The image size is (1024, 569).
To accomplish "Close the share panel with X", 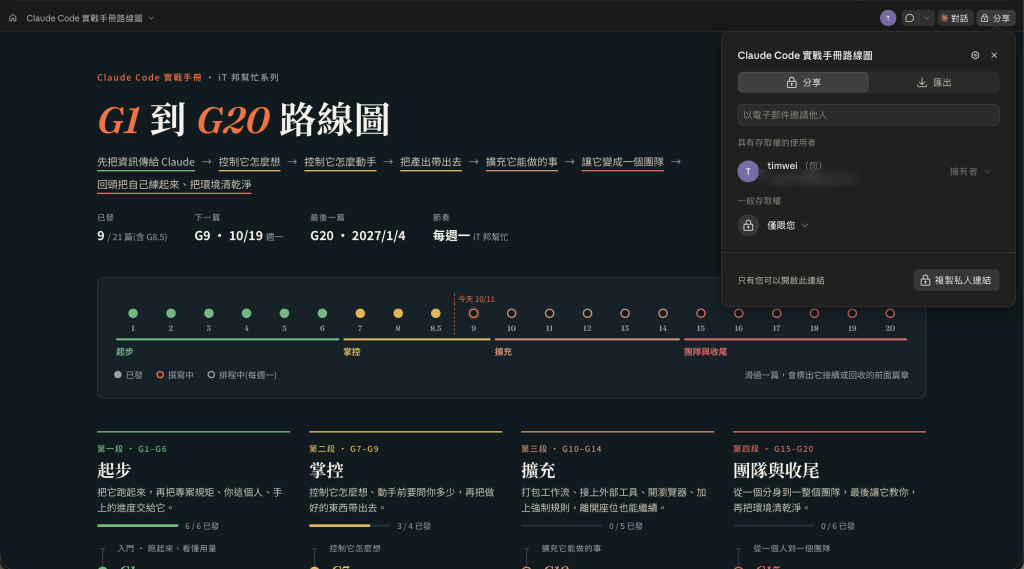I will click(x=994, y=56).
